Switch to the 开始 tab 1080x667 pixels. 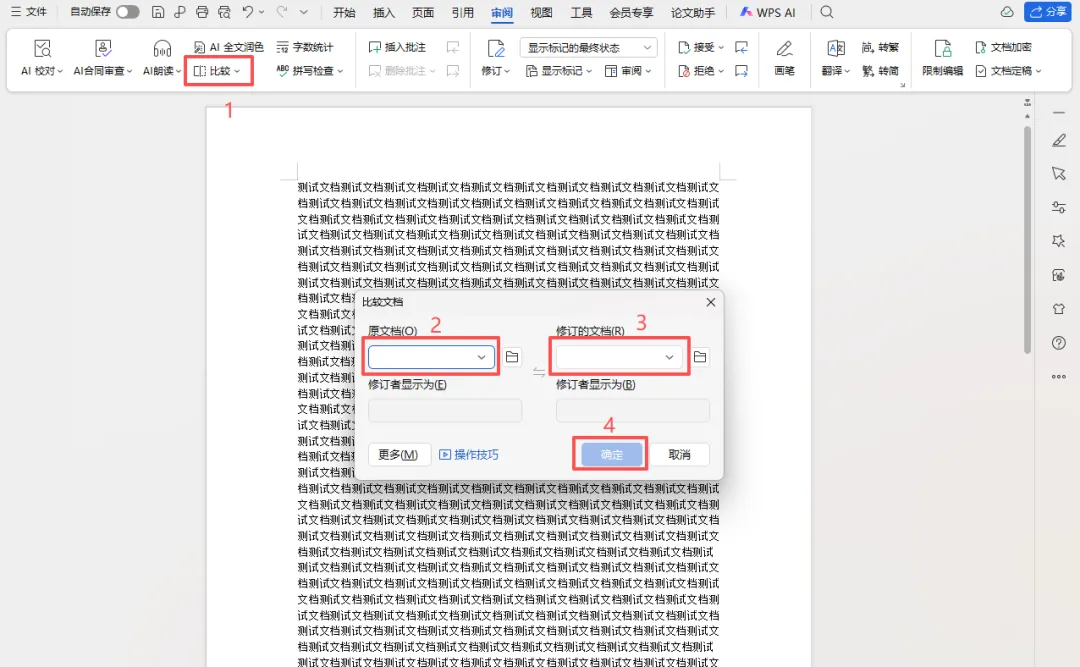pos(344,12)
